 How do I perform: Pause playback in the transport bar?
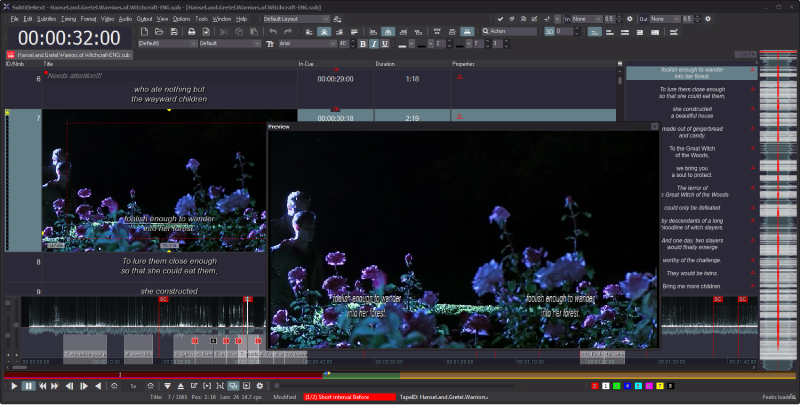point(29,386)
